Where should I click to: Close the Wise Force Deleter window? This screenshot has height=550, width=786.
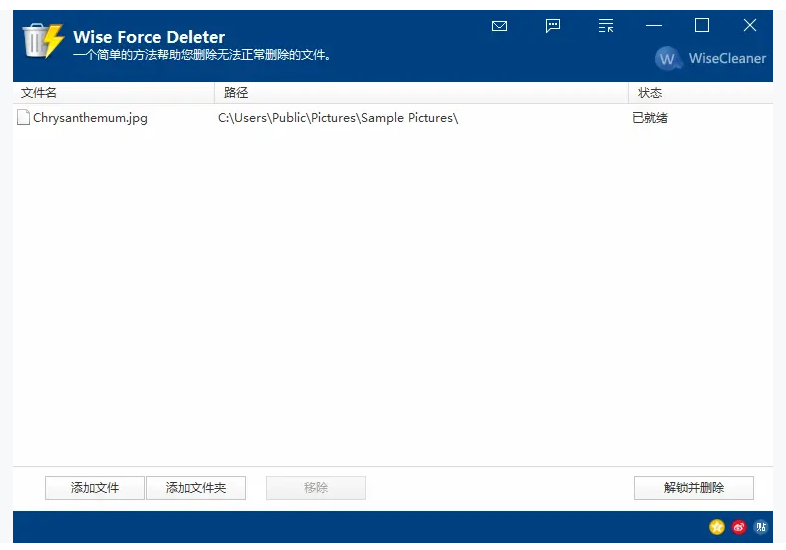[x=750, y=25]
